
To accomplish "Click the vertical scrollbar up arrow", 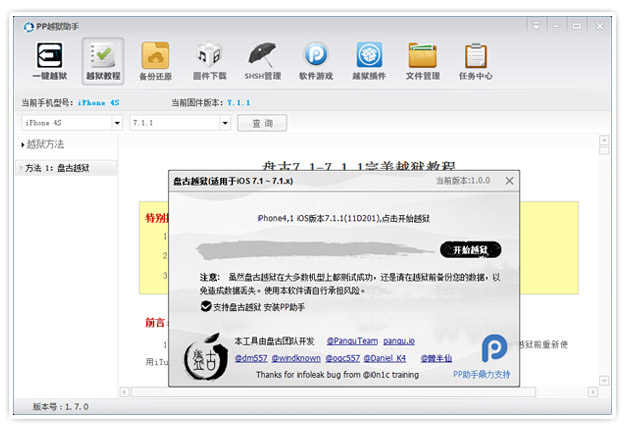I will coord(604,140).
